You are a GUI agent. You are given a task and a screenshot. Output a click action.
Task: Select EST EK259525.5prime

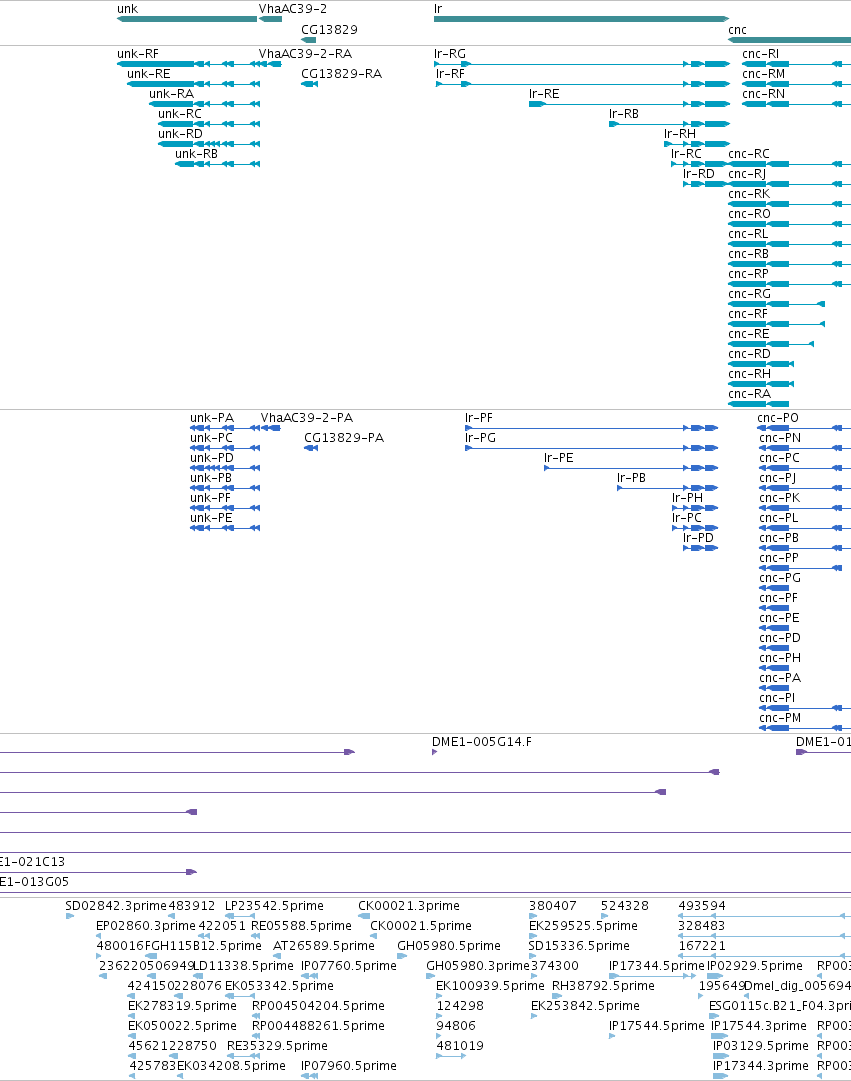click(x=583, y=926)
